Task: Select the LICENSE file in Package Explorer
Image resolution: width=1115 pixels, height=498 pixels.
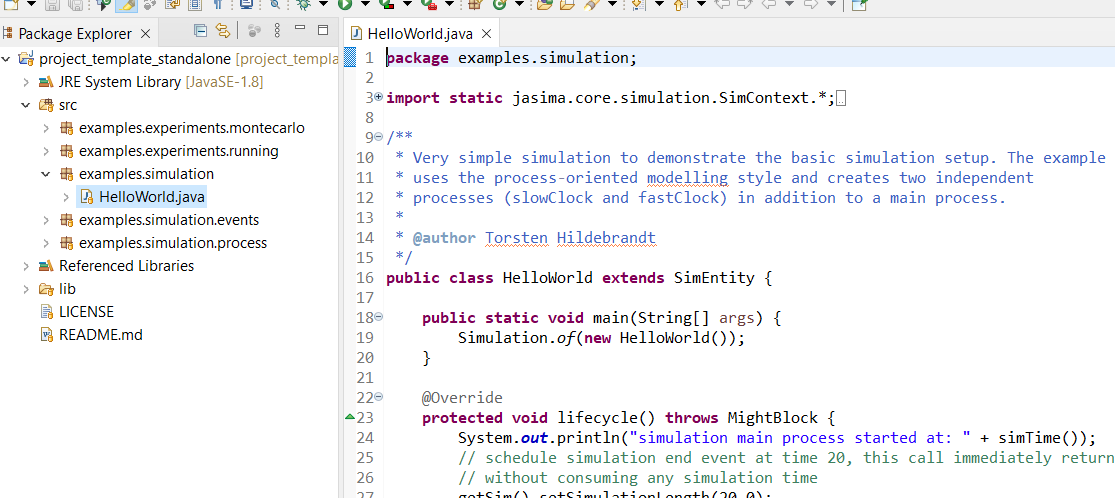Action: click(x=86, y=311)
